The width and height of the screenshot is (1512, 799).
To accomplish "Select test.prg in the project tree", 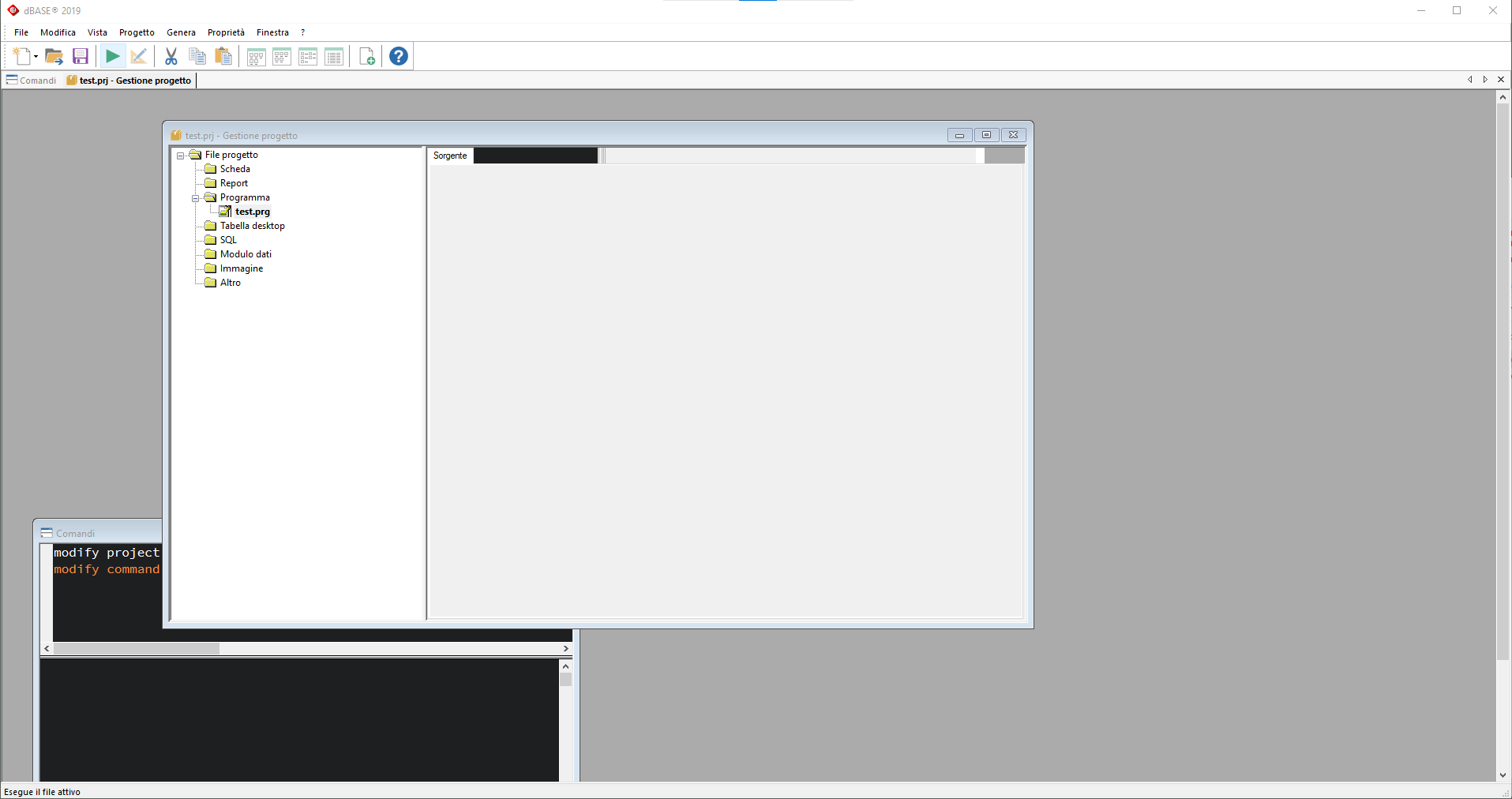I will pyautogui.click(x=252, y=212).
